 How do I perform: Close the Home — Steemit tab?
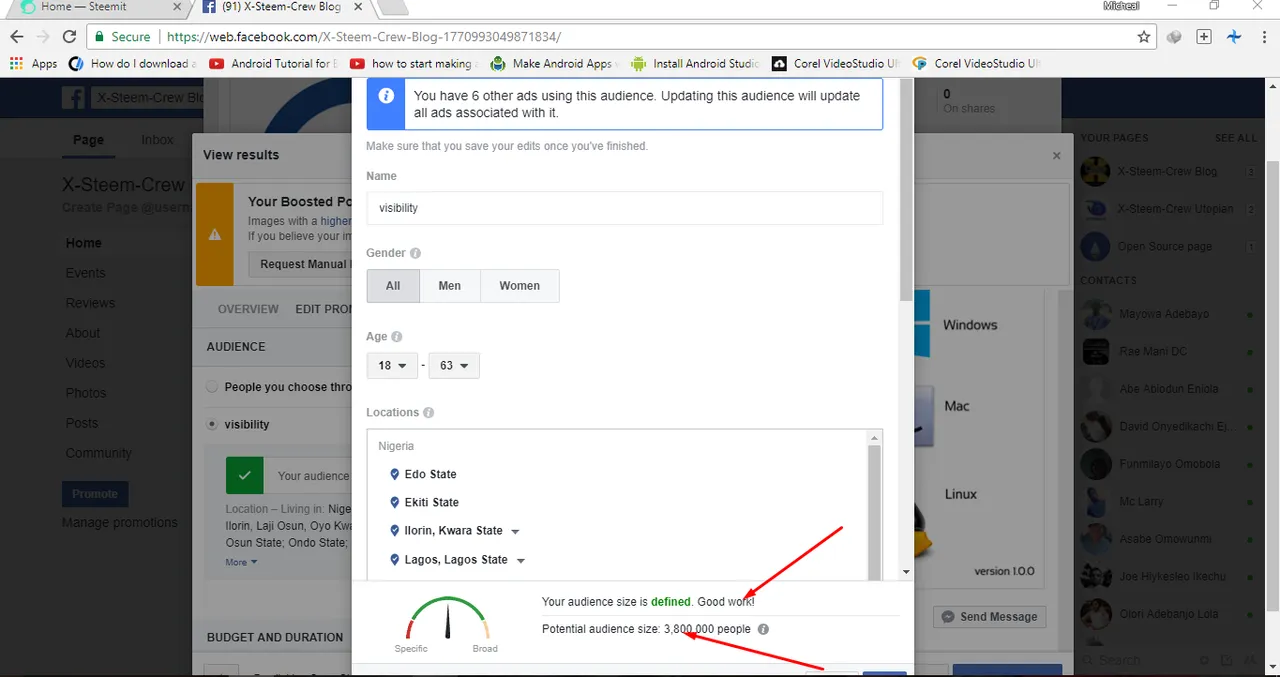tap(178, 7)
